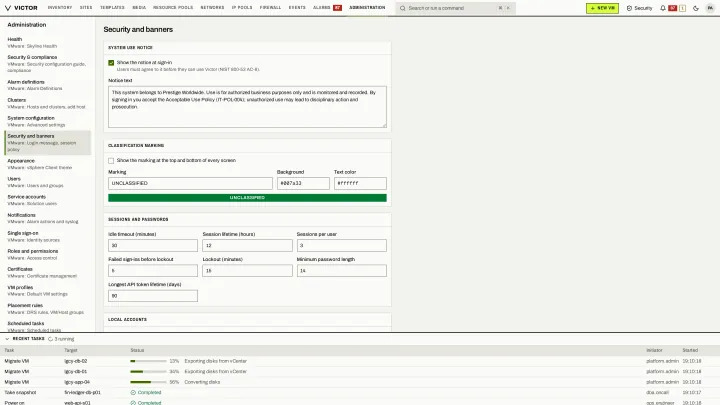Open the Alarms section
This screenshot has width=720, height=405.
(x=321, y=8)
